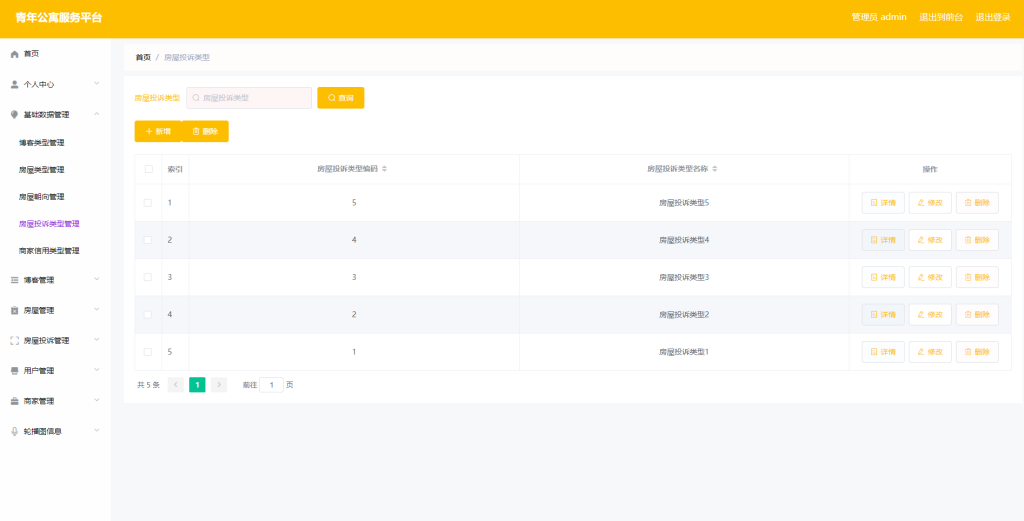Expand the 房屋管理 menu chevron

coord(97,309)
